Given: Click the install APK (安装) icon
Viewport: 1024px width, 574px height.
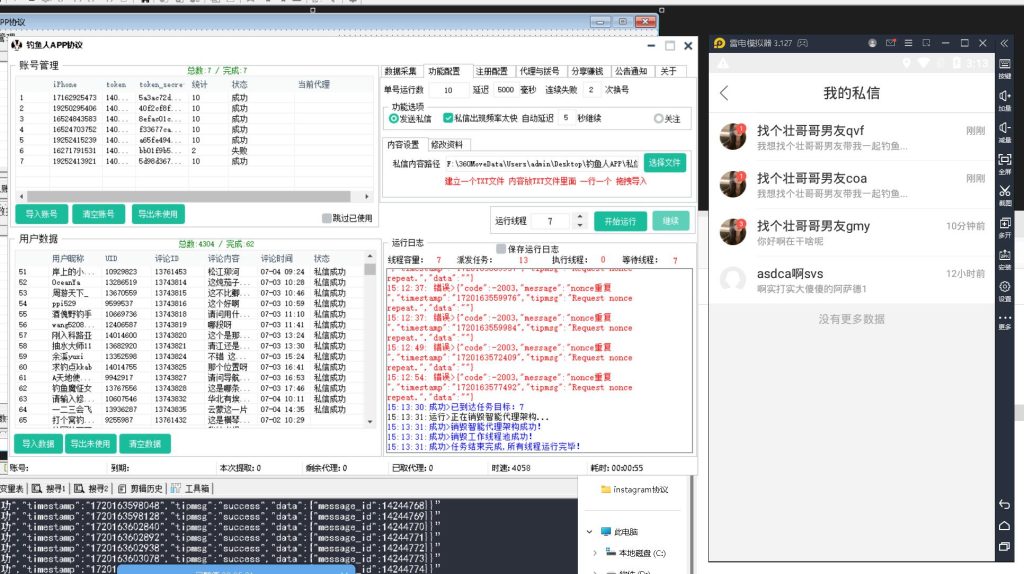Looking at the screenshot, I should pos(1004,256).
